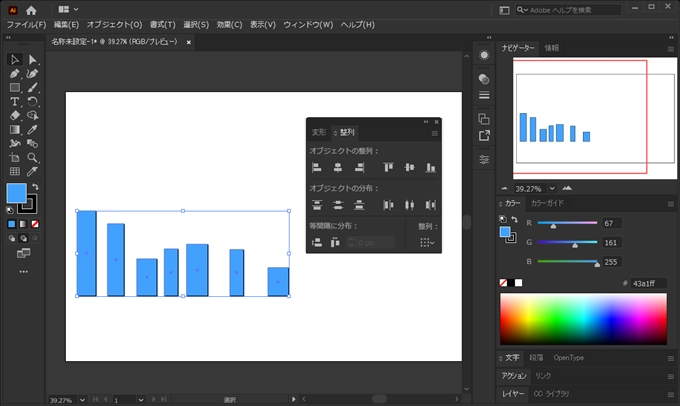Screen dimensions: 680x406
Task: Swap fill and stroke colors in toolbar
Action: pos(35,187)
